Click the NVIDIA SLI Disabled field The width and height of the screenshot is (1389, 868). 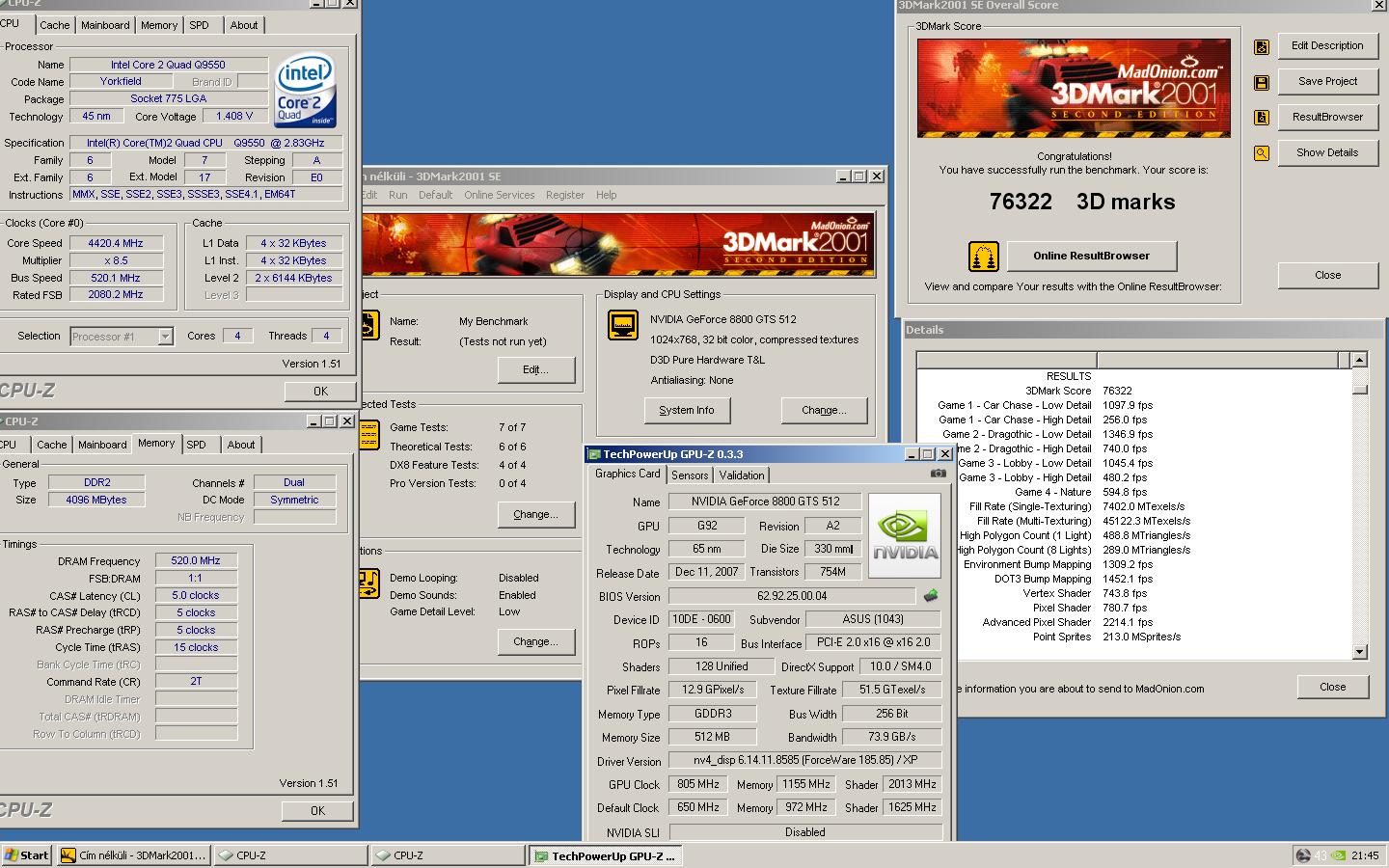click(805, 832)
